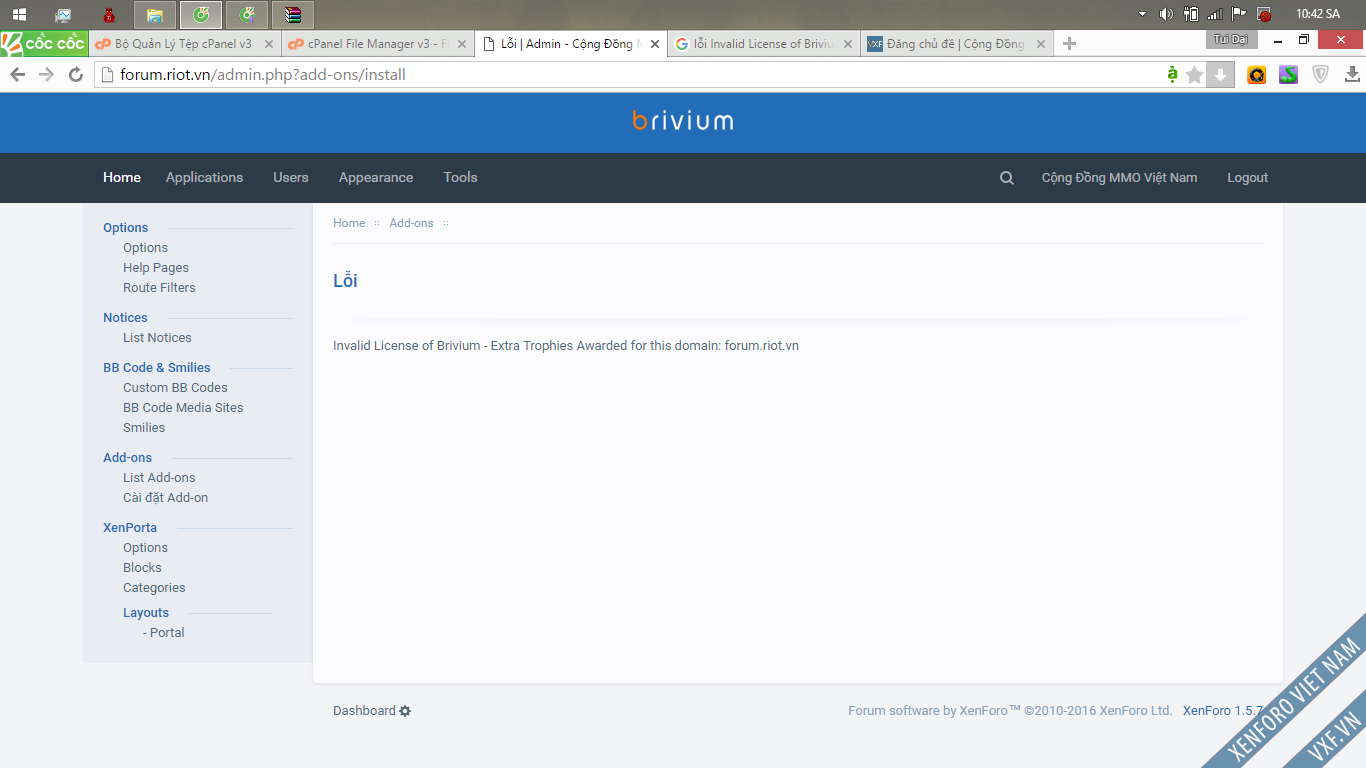Open Custom BB Codes in sidebar
This screenshot has width=1366, height=768.
pyautogui.click(x=175, y=388)
